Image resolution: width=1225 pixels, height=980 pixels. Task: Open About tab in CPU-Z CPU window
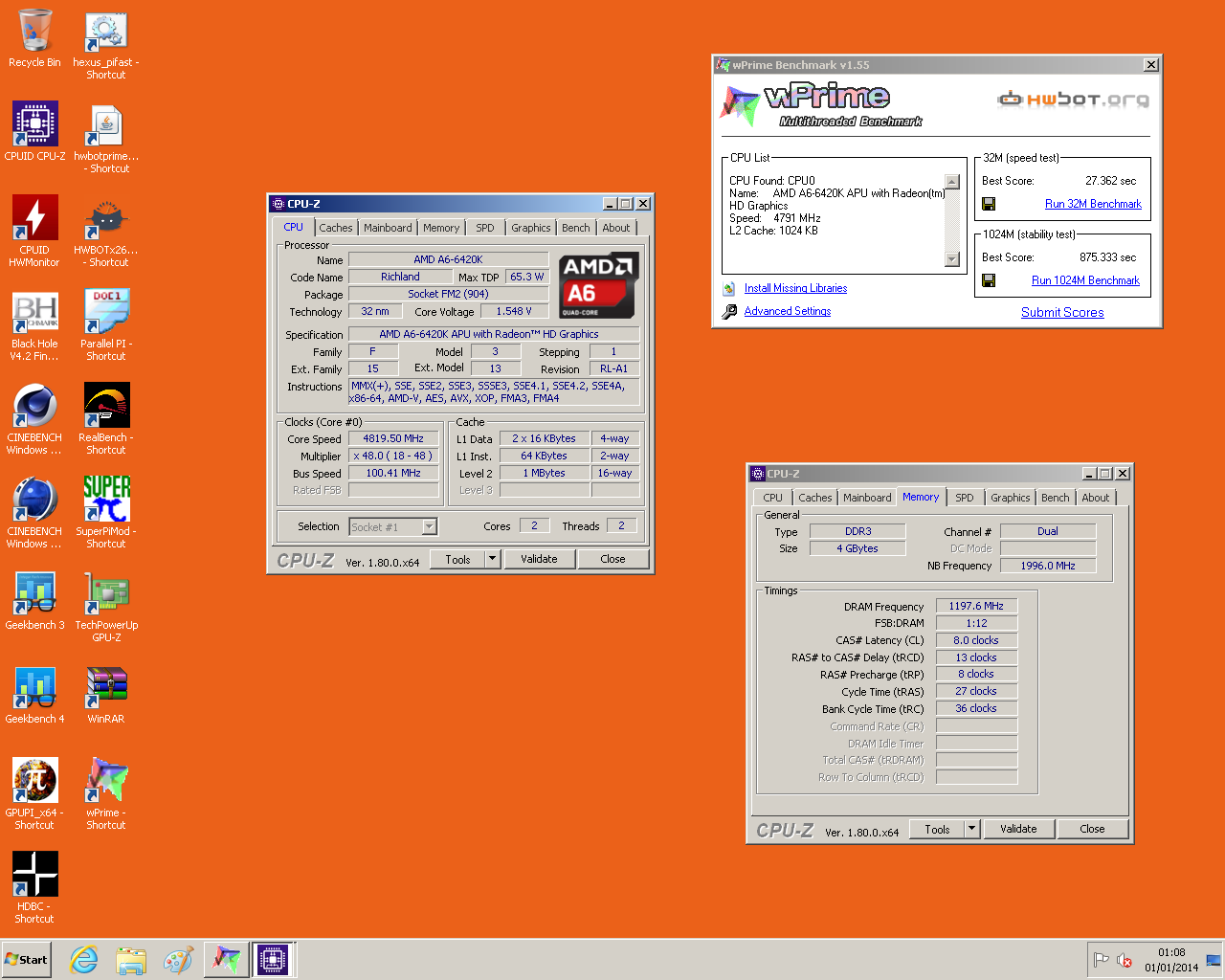(616, 228)
